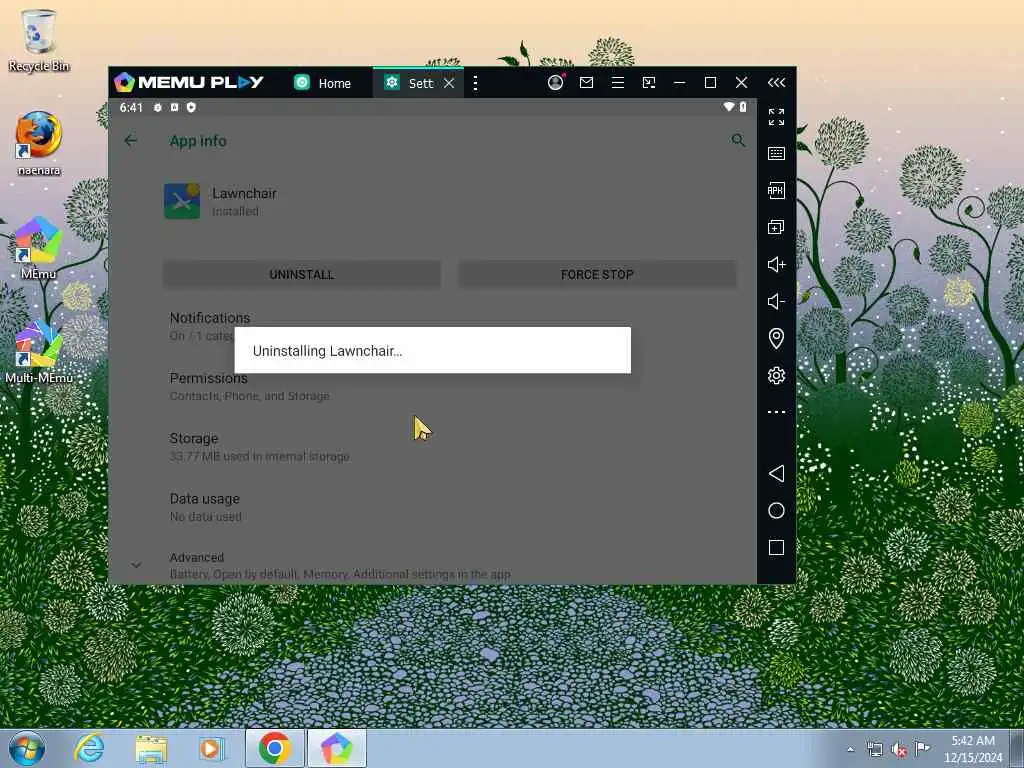Screen dimensions: 1024x768
Task: Open the MEmu Home tab
Action: (x=322, y=83)
